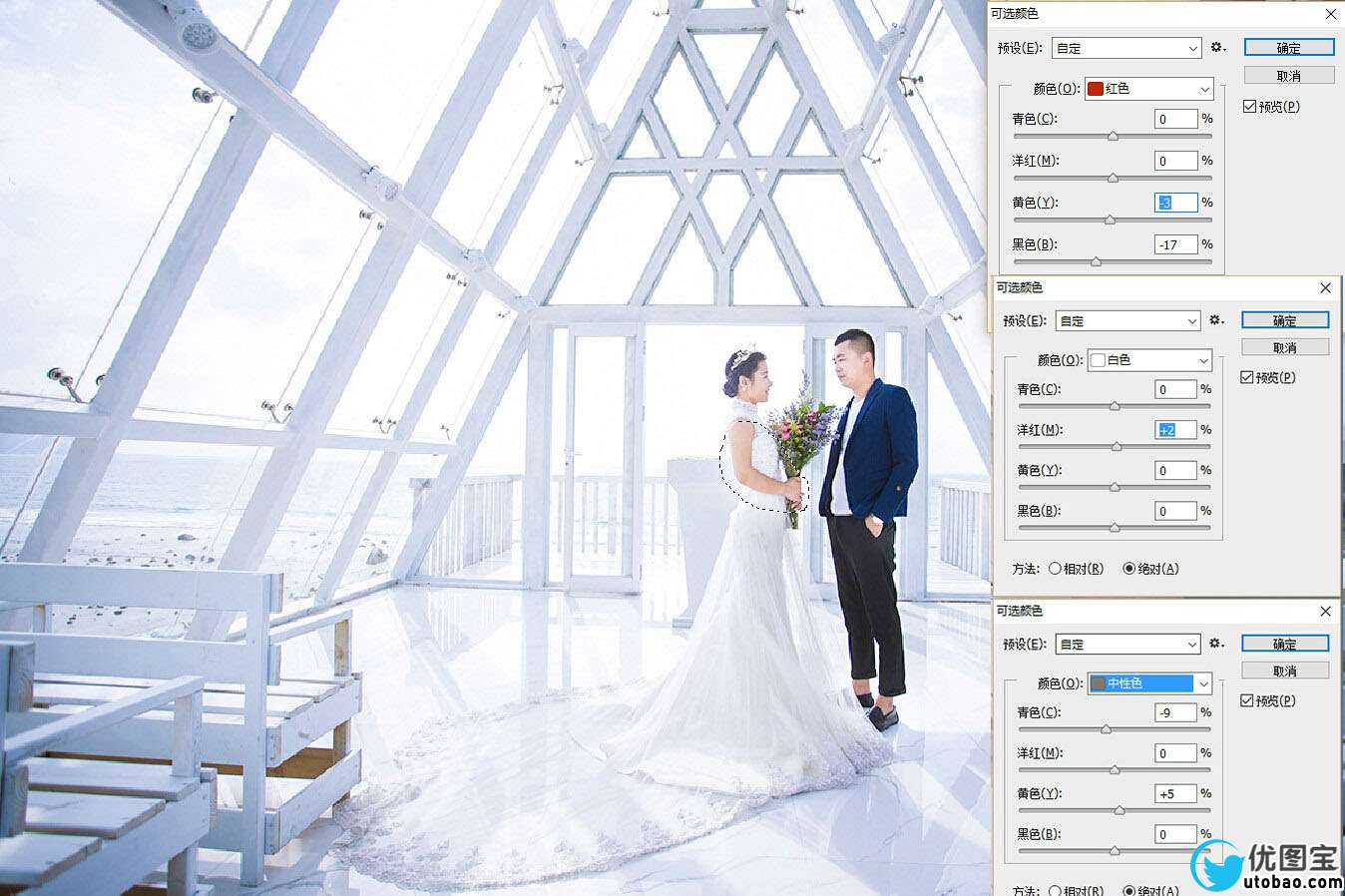Click preset gear icon in the 白色 dialog
The image size is (1345, 896).
click(1216, 320)
